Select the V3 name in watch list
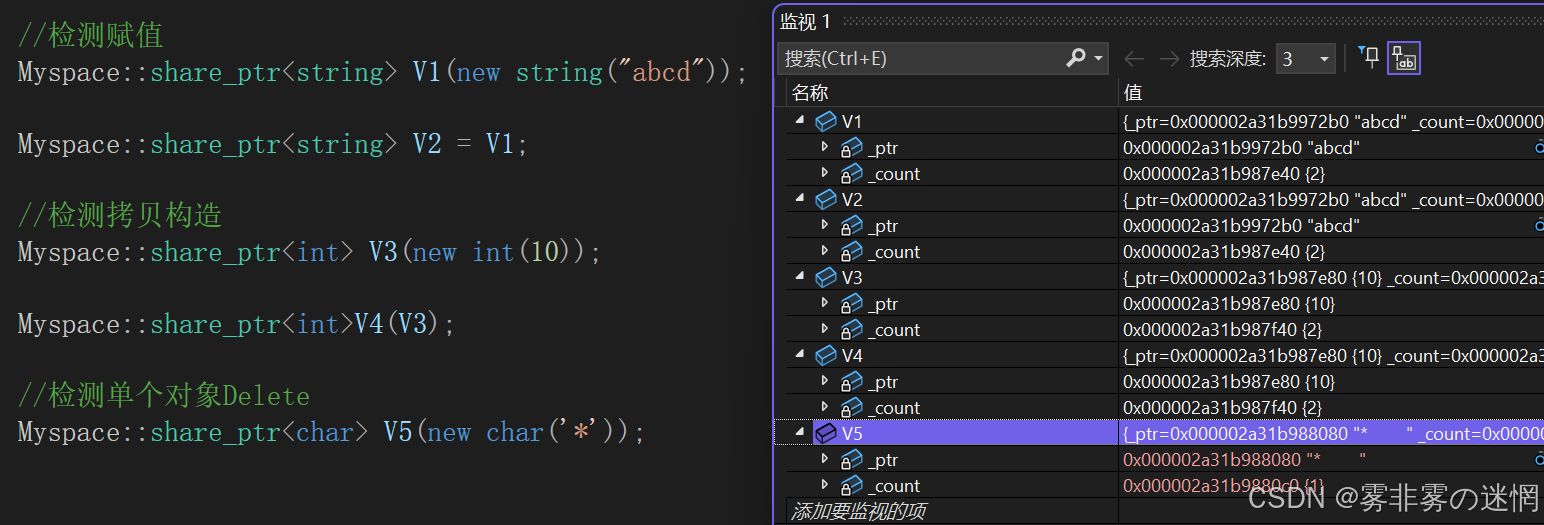1544x525 pixels. pyautogui.click(x=852, y=277)
